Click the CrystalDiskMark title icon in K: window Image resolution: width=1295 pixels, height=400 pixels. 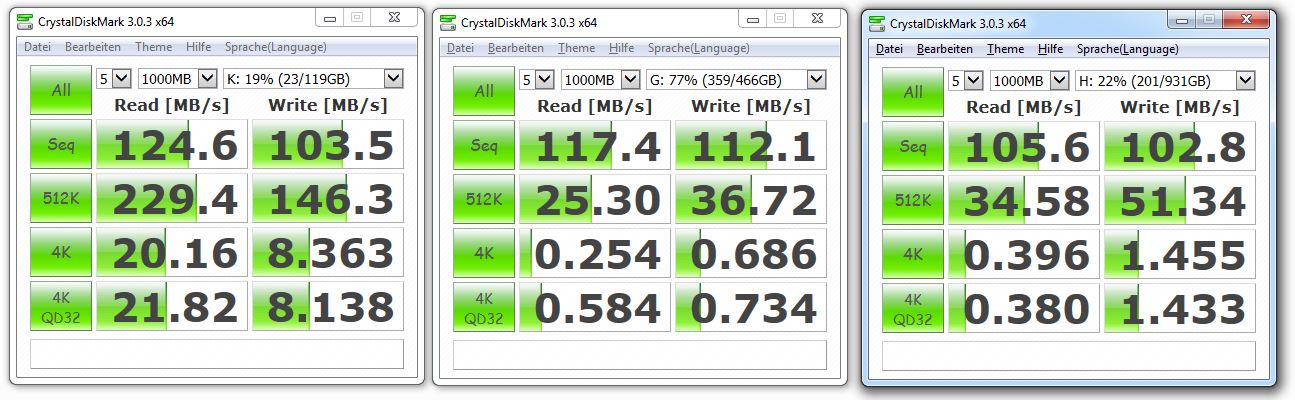[25, 22]
